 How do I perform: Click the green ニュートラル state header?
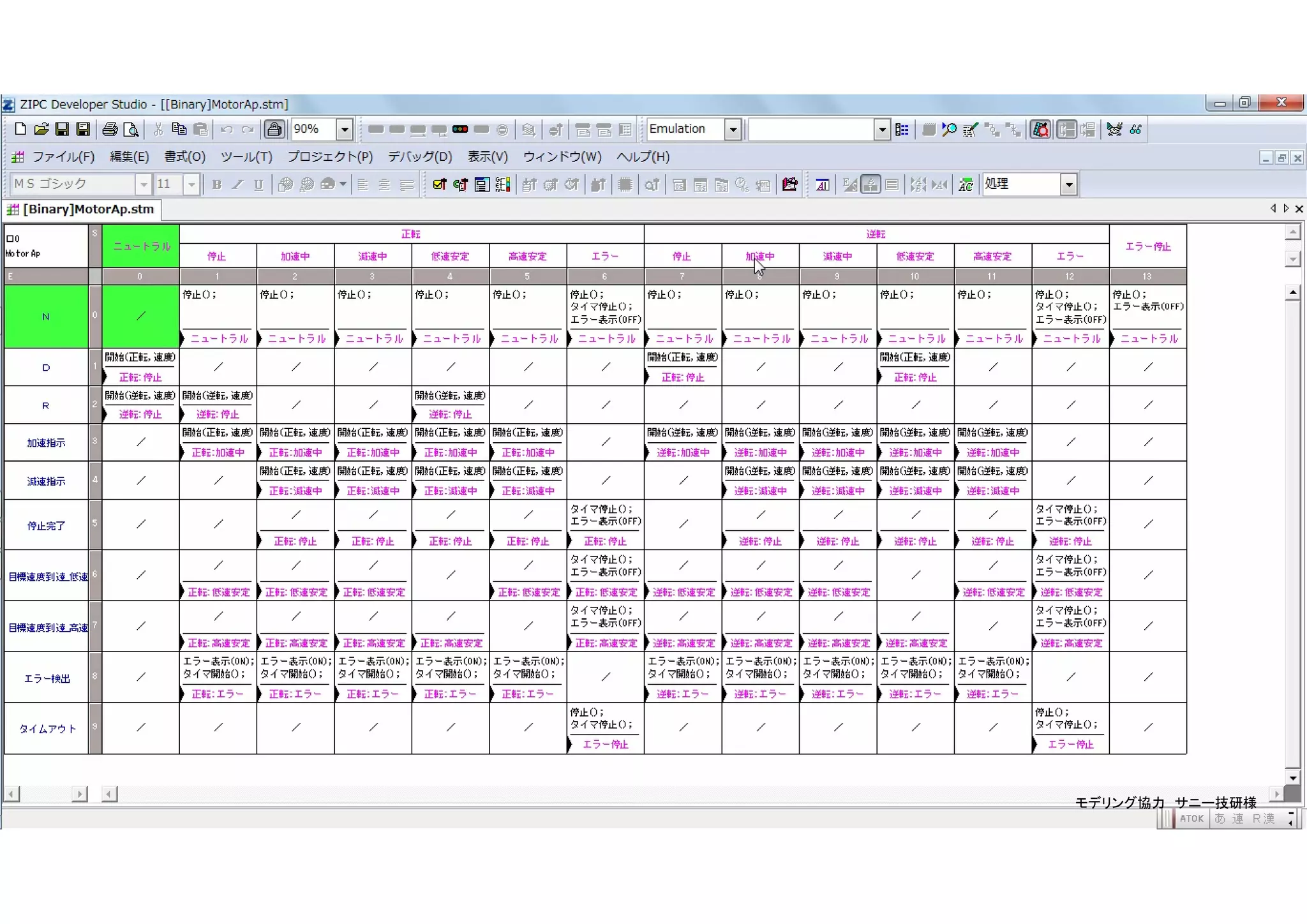[141, 246]
